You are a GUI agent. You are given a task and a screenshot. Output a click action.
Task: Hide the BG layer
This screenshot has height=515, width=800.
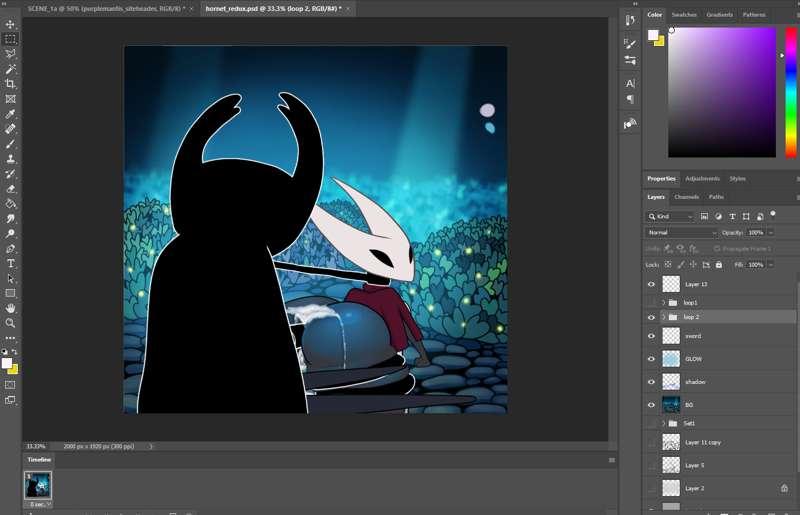pyautogui.click(x=651, y=405)
